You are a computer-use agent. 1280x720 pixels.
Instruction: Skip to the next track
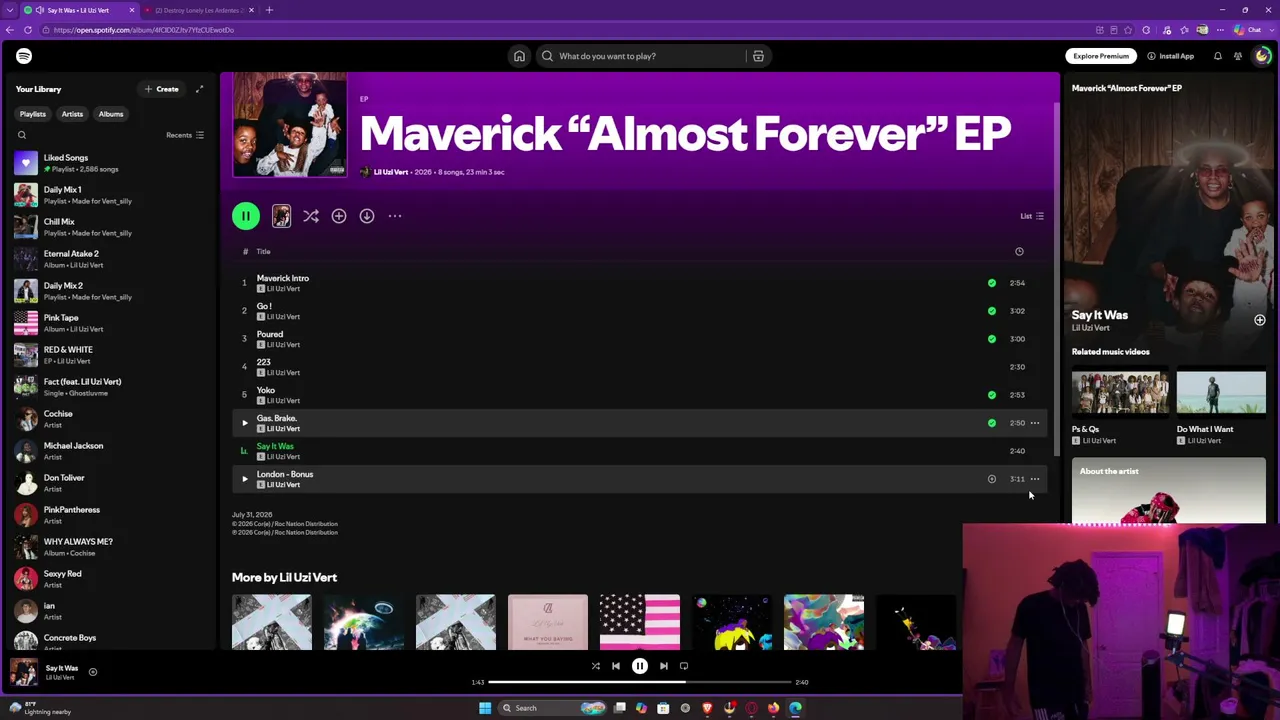[664, 666]
